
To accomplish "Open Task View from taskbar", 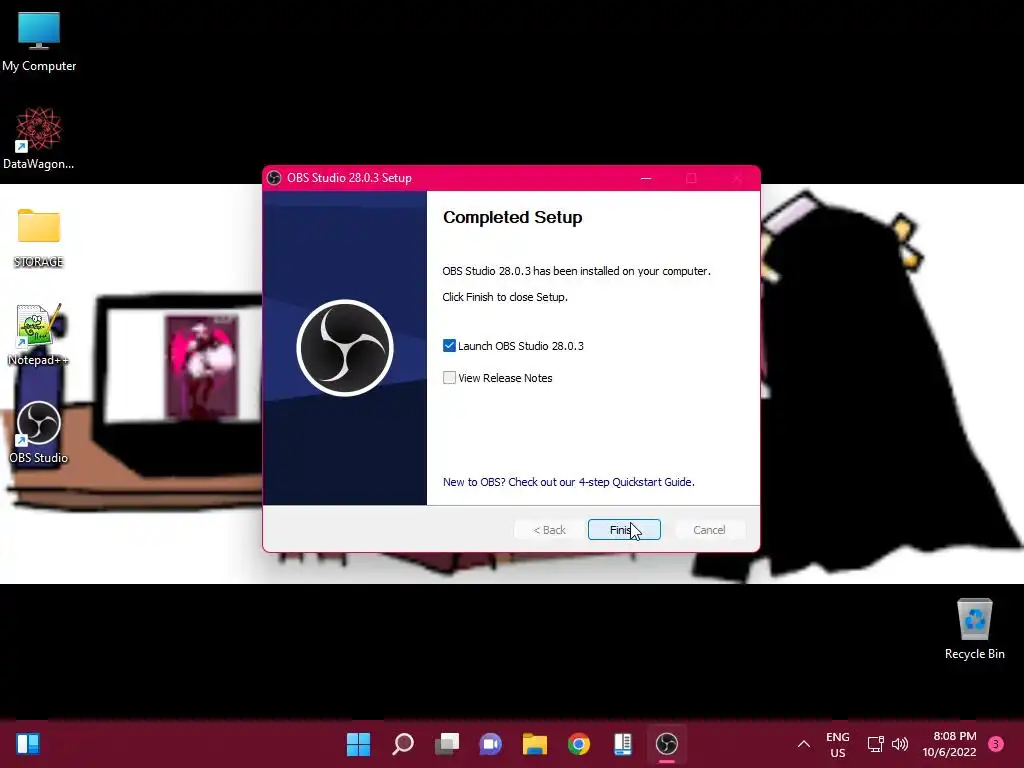I will [x=447, y=744].
